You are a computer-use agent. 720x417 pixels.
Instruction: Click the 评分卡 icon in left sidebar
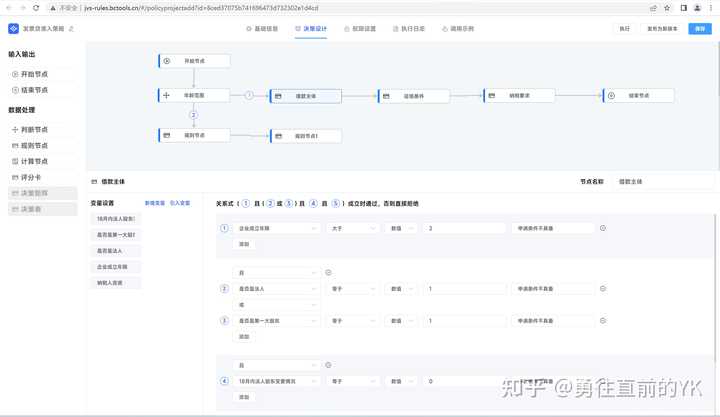pyautogui.click(x=15, y=177)
